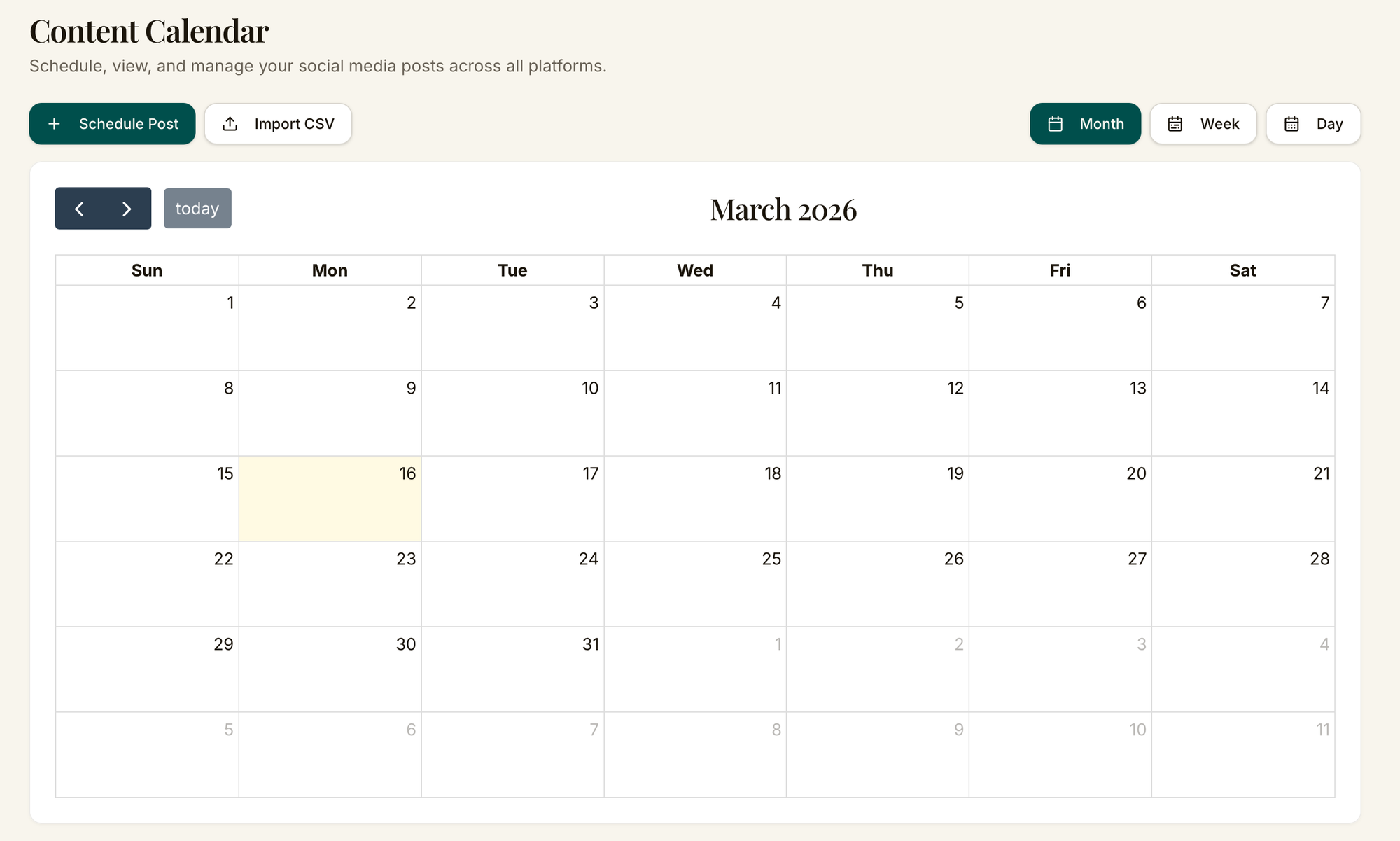Viewport: 1400px width, 841px height.
Task: Click the Import CSV button
Action: pyautogui.click(x=278, y=123)
